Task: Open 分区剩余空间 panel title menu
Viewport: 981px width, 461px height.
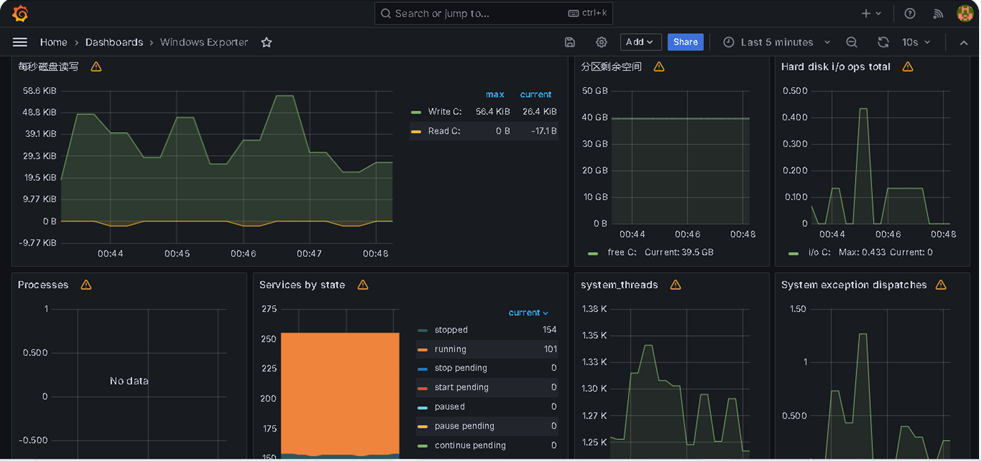Action: [x=611, y=66]
